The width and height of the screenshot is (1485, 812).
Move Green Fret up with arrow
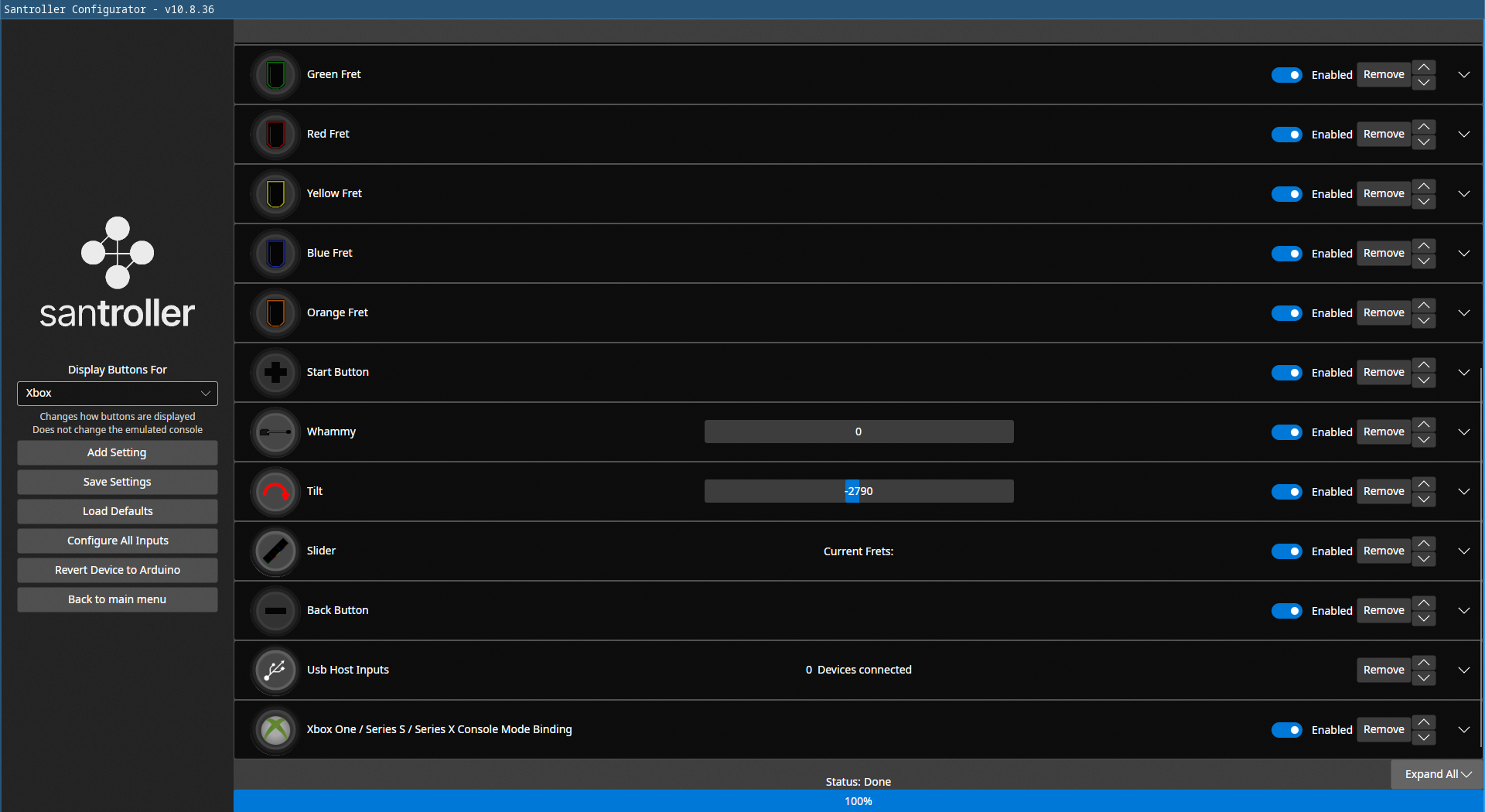pyautogui.click(x=1423, y=67)
